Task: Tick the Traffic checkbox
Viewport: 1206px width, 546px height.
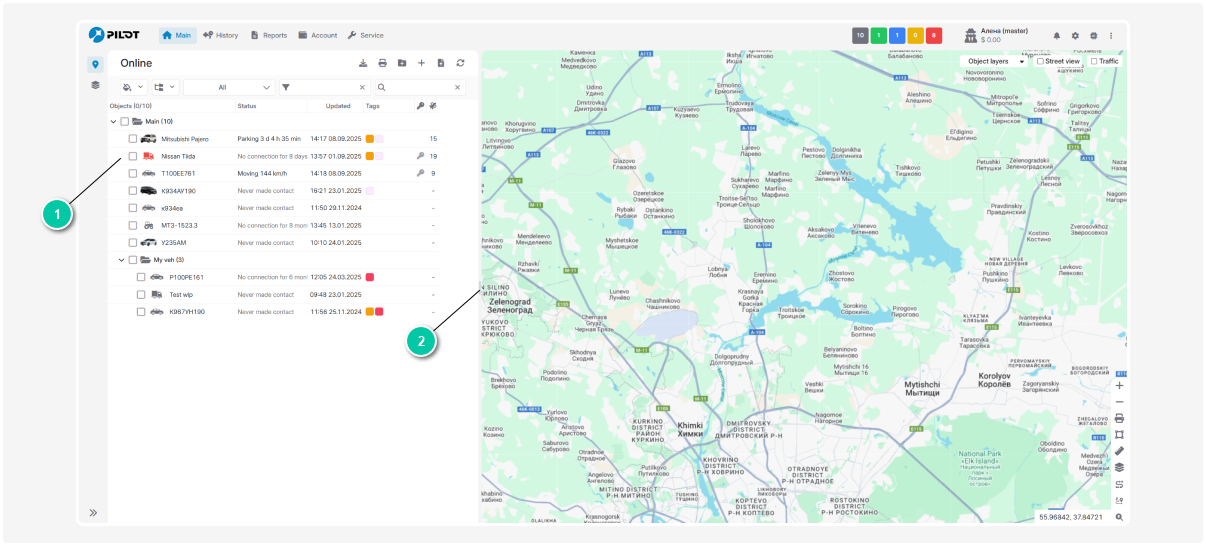Action: [x=1094, y=61]
